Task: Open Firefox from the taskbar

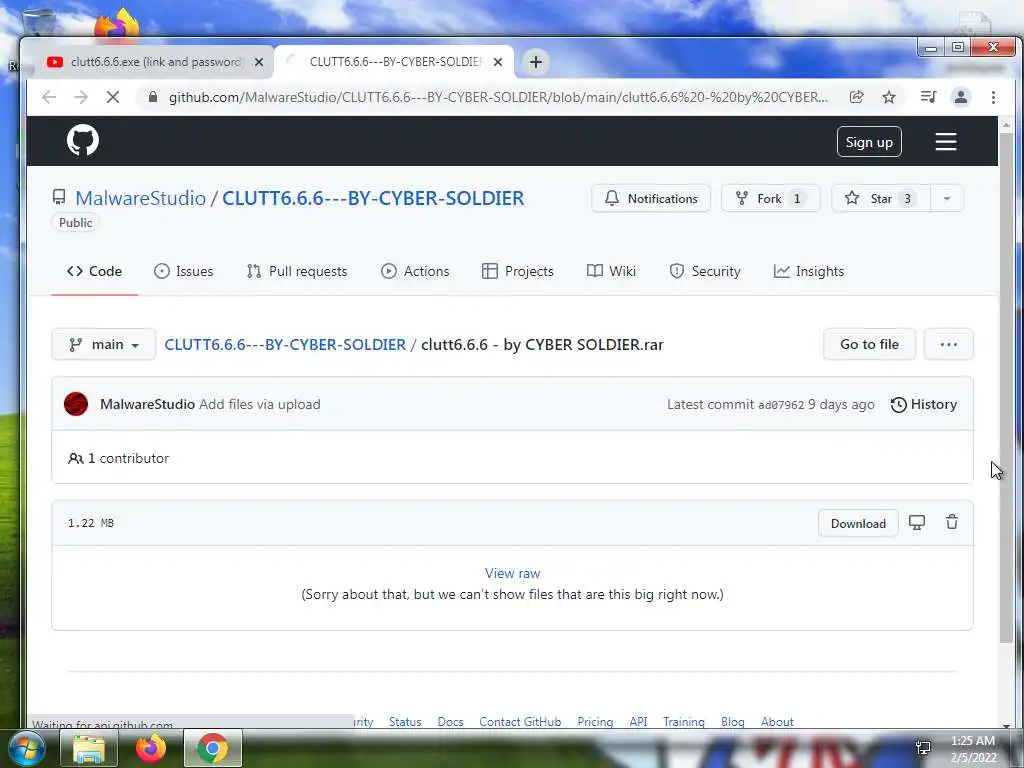Action: (151, 748)
